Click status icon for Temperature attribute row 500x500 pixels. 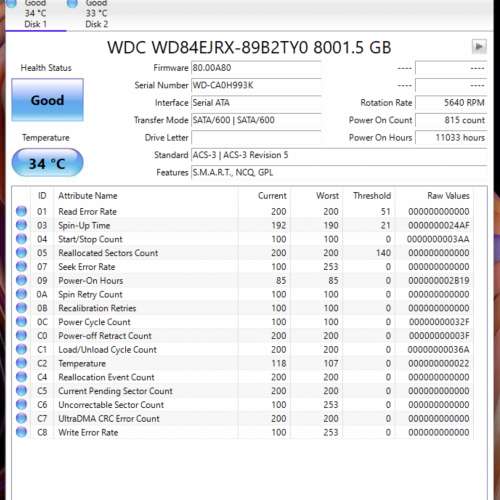click(x=21, y=363)
